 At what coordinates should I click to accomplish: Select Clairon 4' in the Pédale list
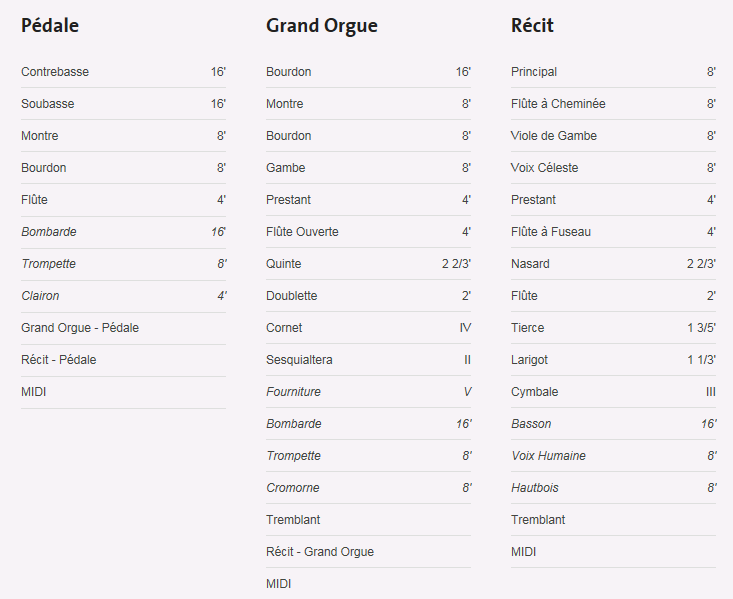(x=123, y=296)
